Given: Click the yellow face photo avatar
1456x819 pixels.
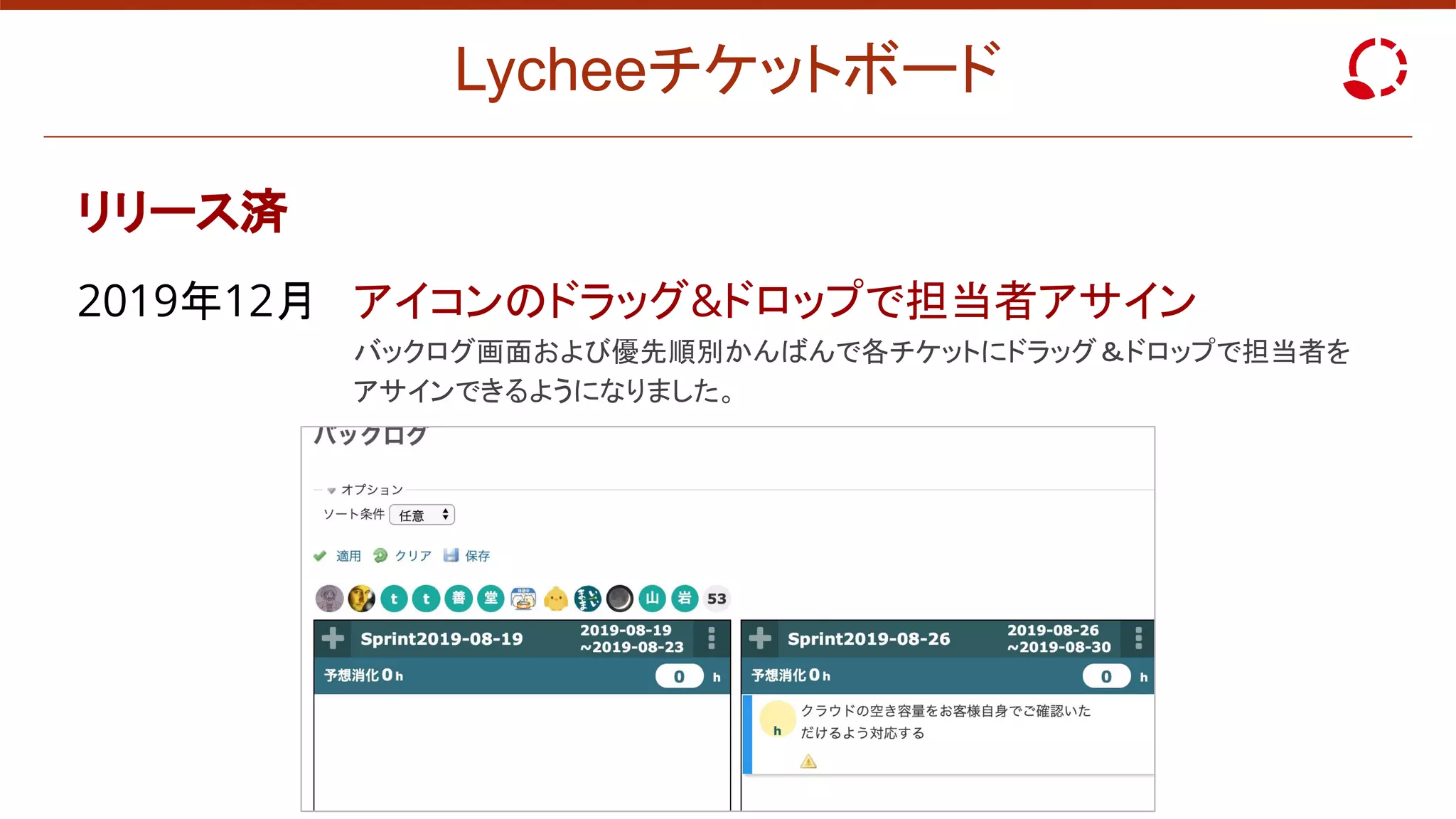Looking at the screenshot, I should tap(361, 599).
